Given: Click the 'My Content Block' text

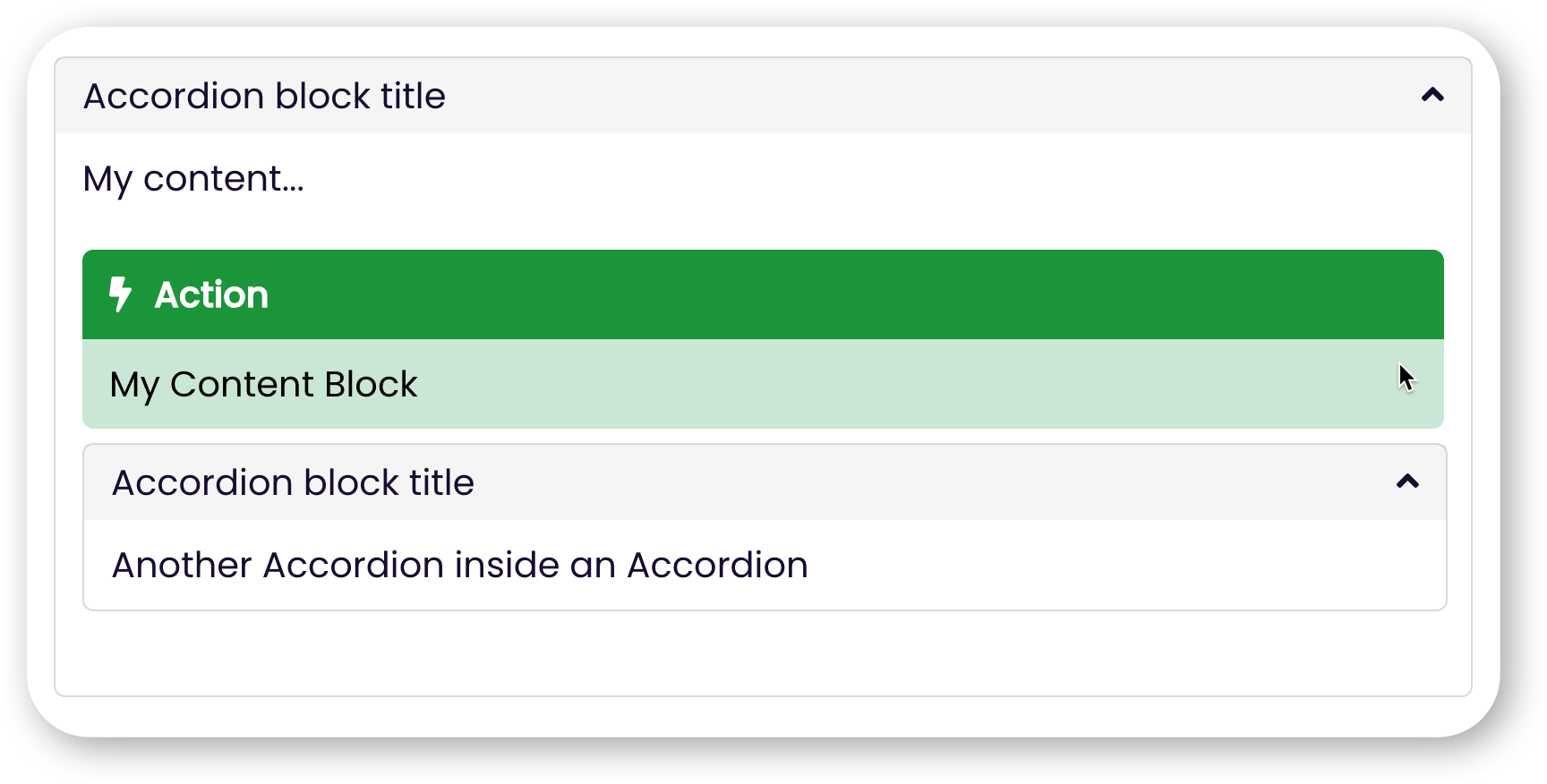Looking at the screenshot, I should click(x=263, y=385).
